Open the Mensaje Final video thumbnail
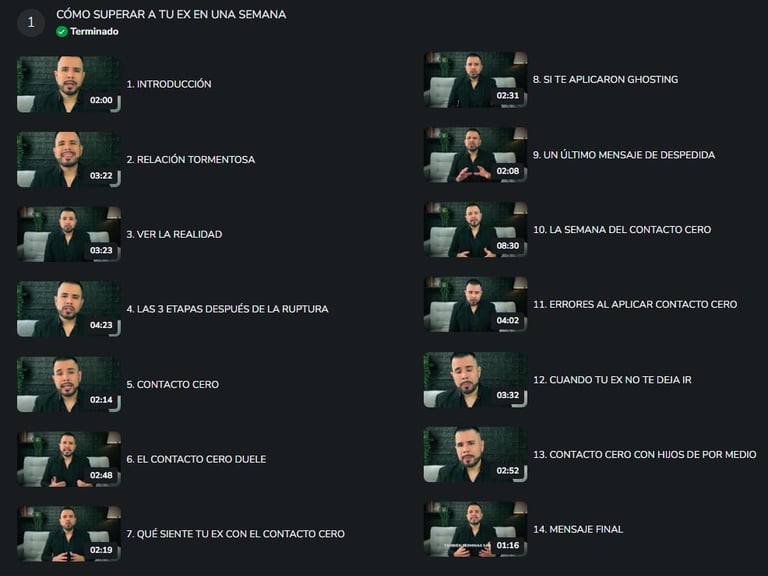 pos(476,529)
